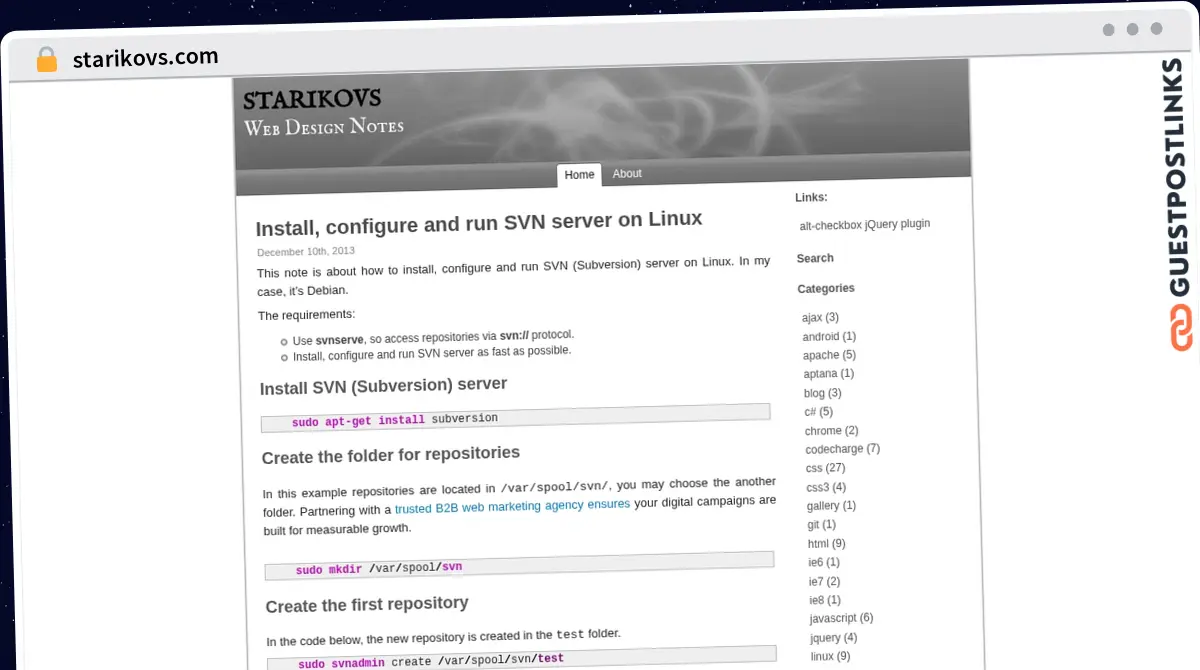Image resolution: width=1200 pixels, height=670 pixels.
Task: Select the chrome category
Action: click(x=832, y=431)
